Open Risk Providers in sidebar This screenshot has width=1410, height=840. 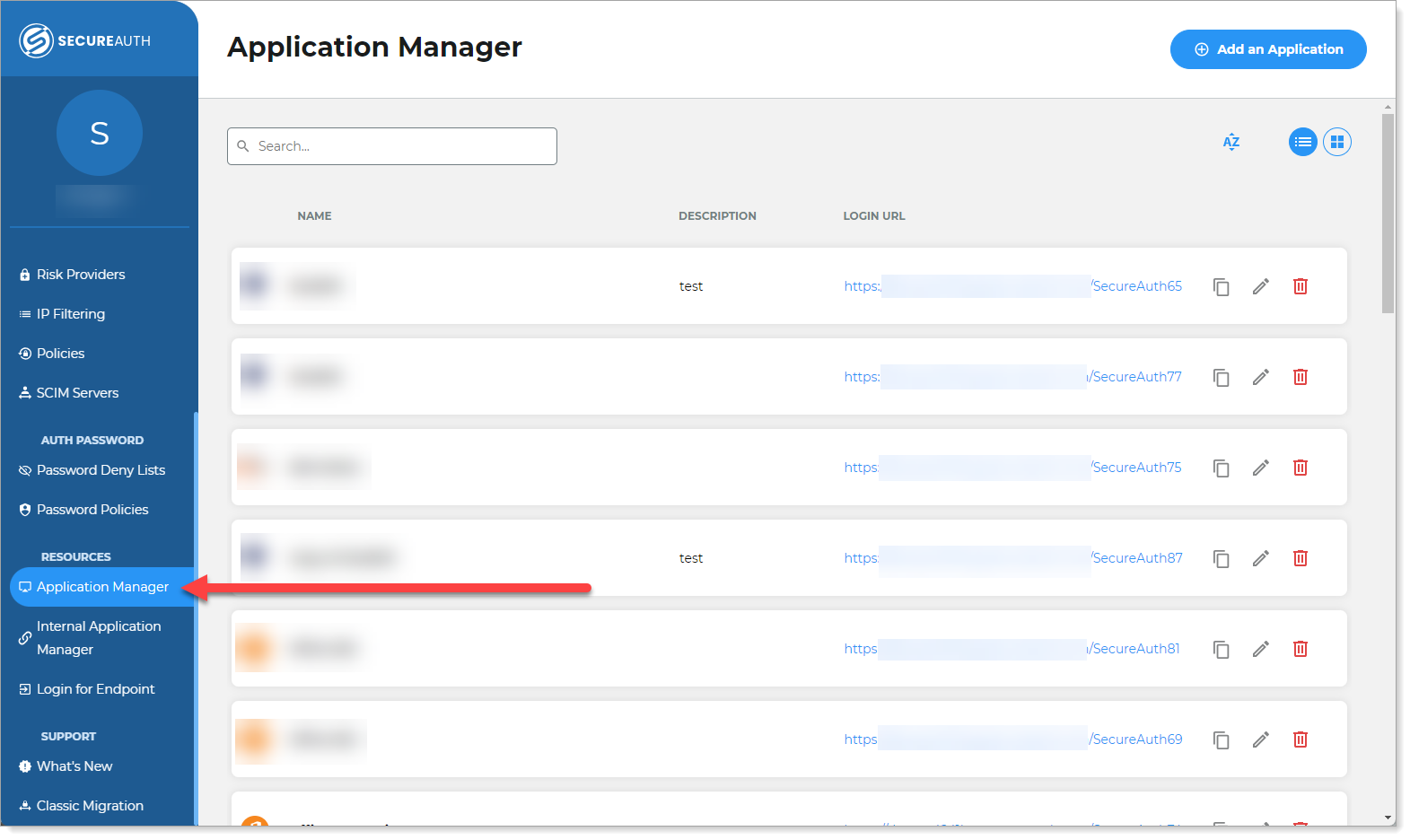click(73, 275)
